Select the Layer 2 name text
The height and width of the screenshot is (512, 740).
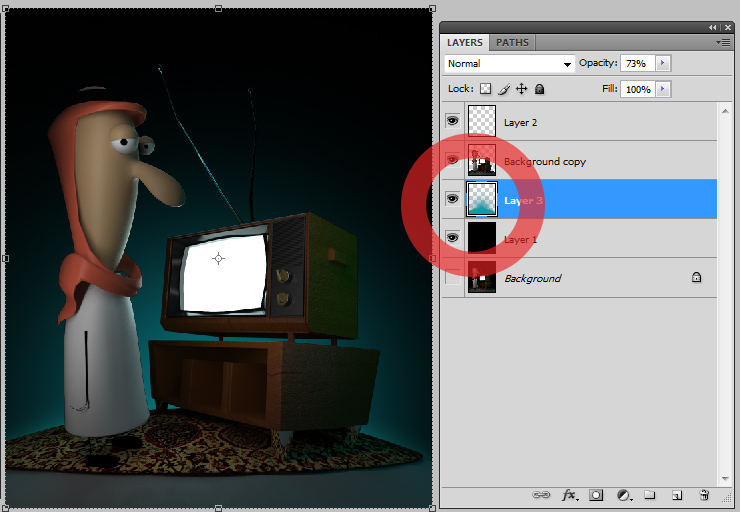[520, 123]
